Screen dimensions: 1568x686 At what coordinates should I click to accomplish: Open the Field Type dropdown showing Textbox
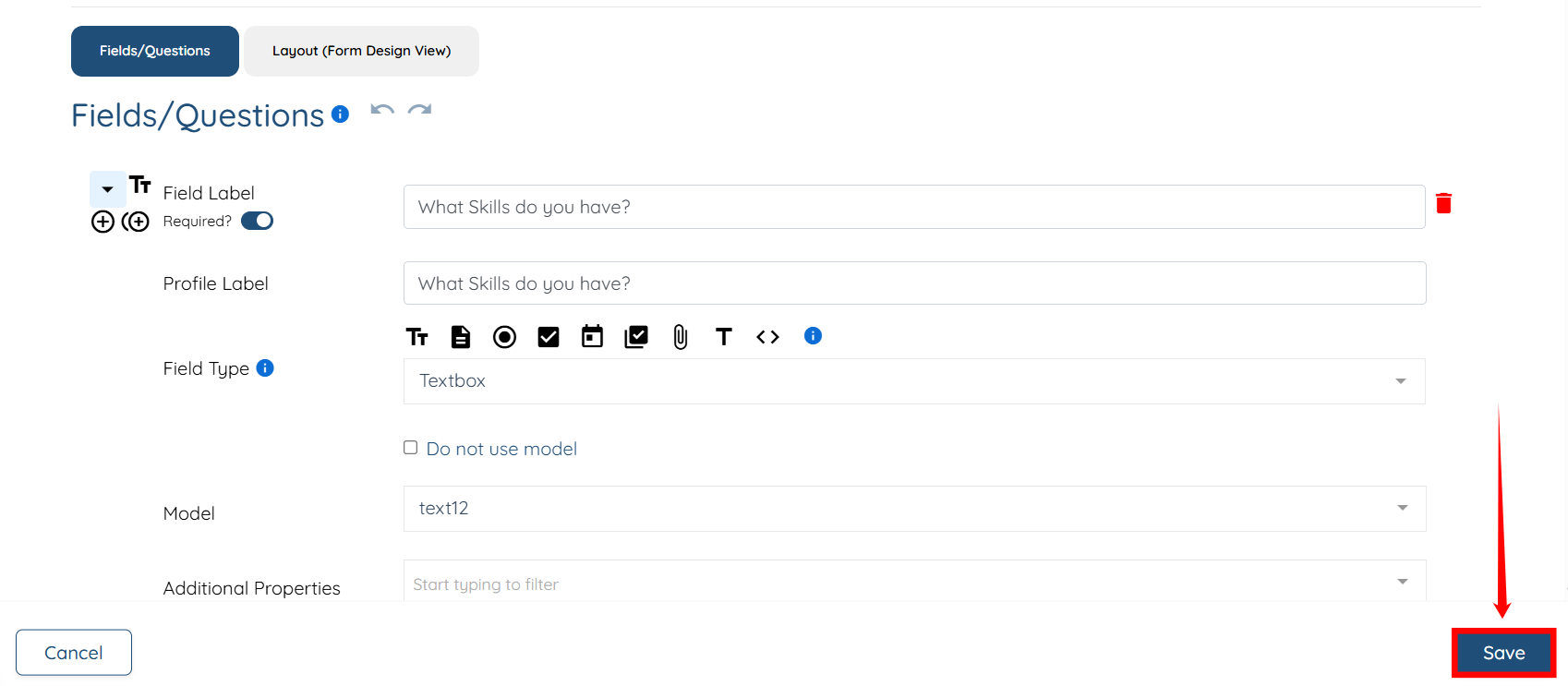(913, 381)
